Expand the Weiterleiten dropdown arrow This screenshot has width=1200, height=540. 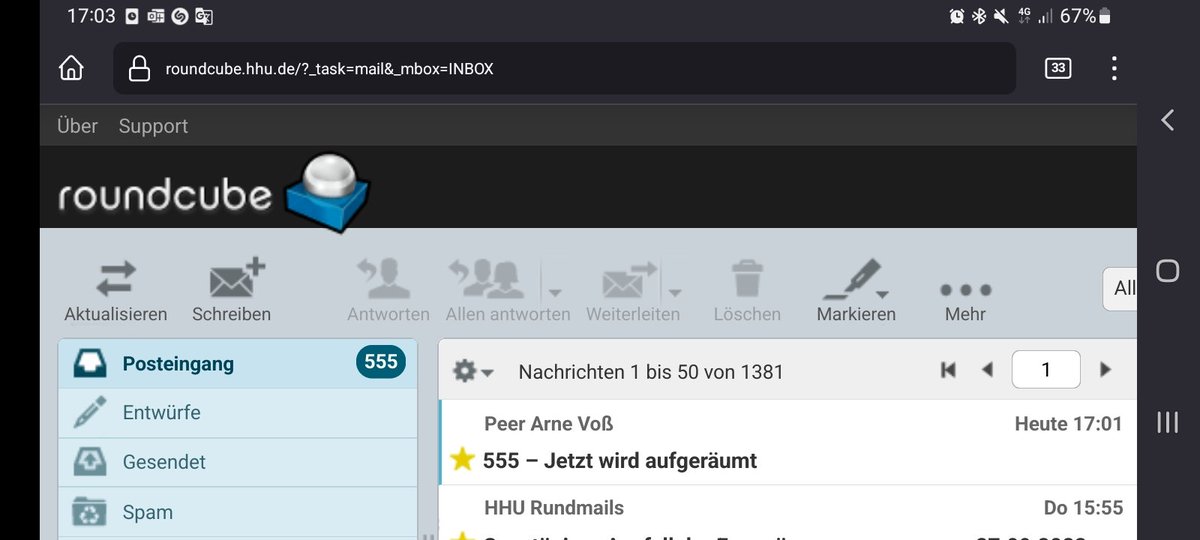point(676,292)
